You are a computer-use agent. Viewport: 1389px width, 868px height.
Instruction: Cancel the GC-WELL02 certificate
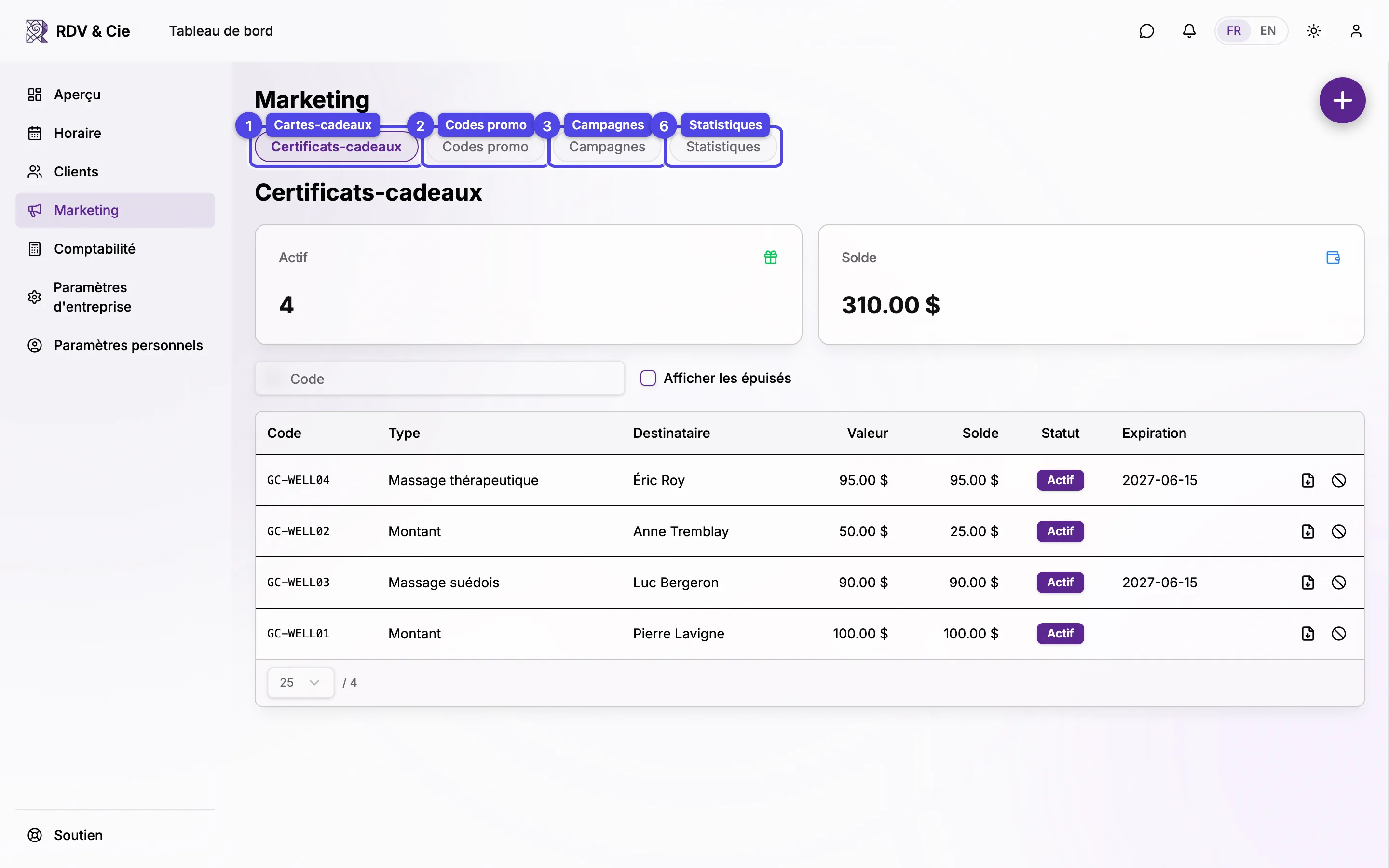click(1338, 531)
